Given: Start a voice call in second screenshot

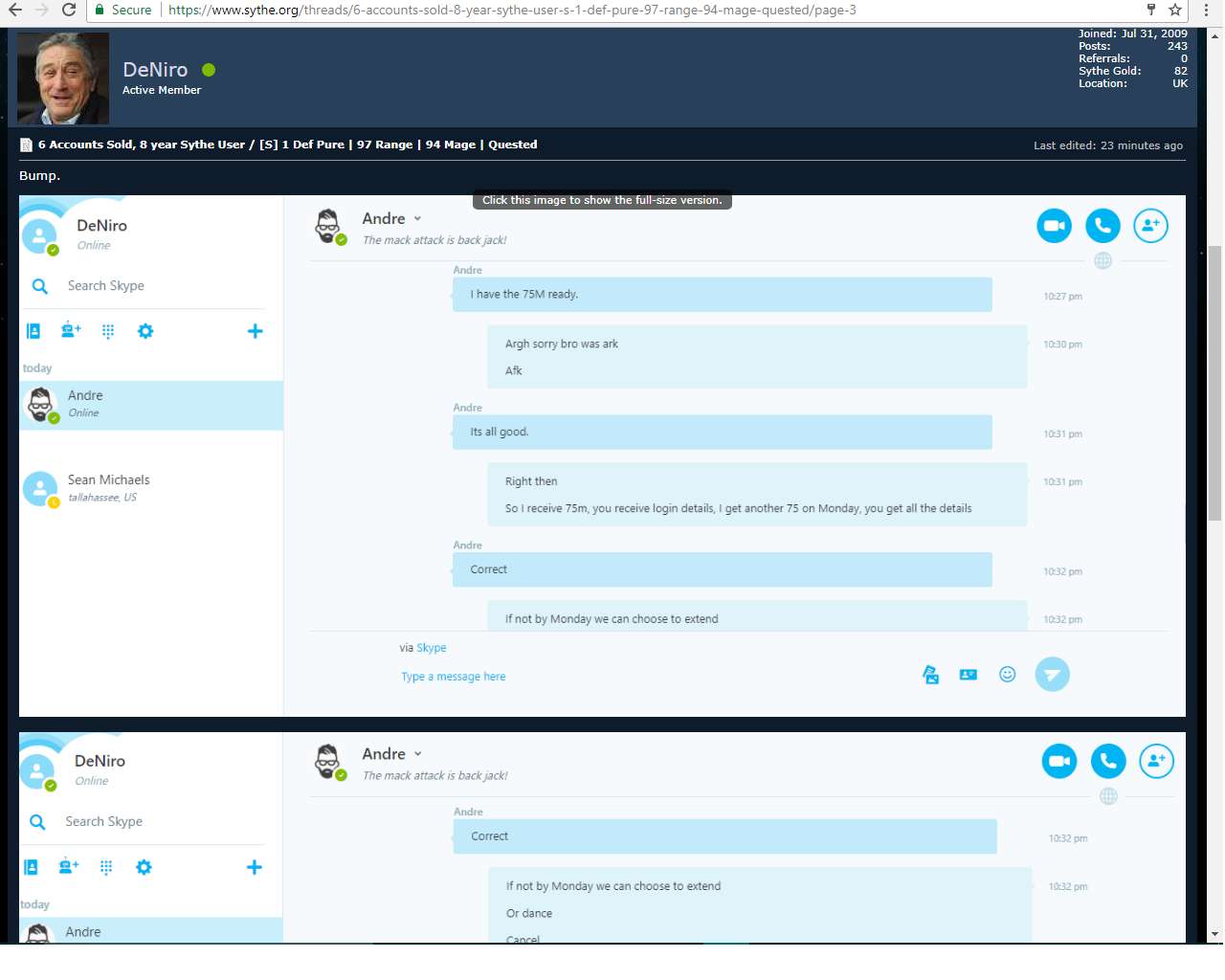Looking at the screenshot, I should 1108,761.
